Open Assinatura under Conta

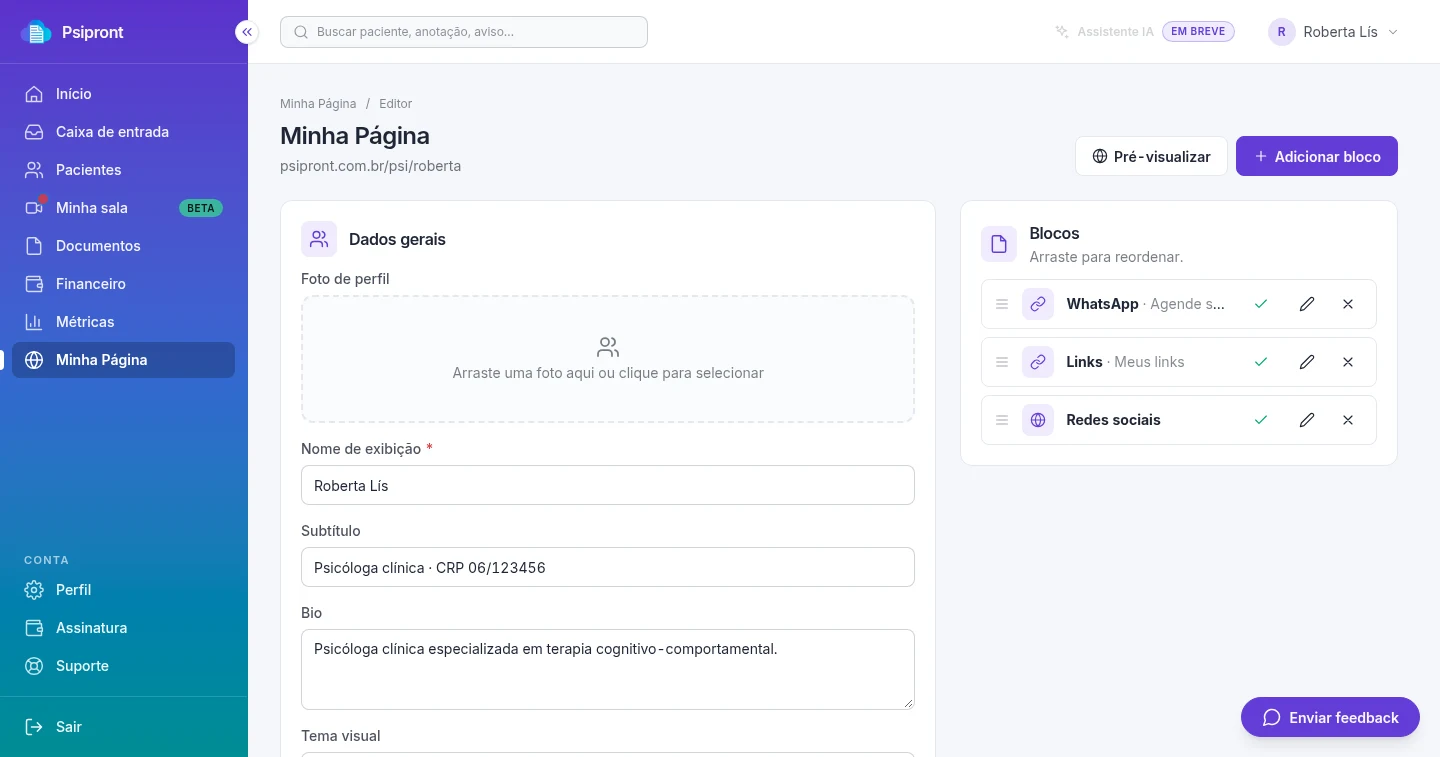coord(123,628)
